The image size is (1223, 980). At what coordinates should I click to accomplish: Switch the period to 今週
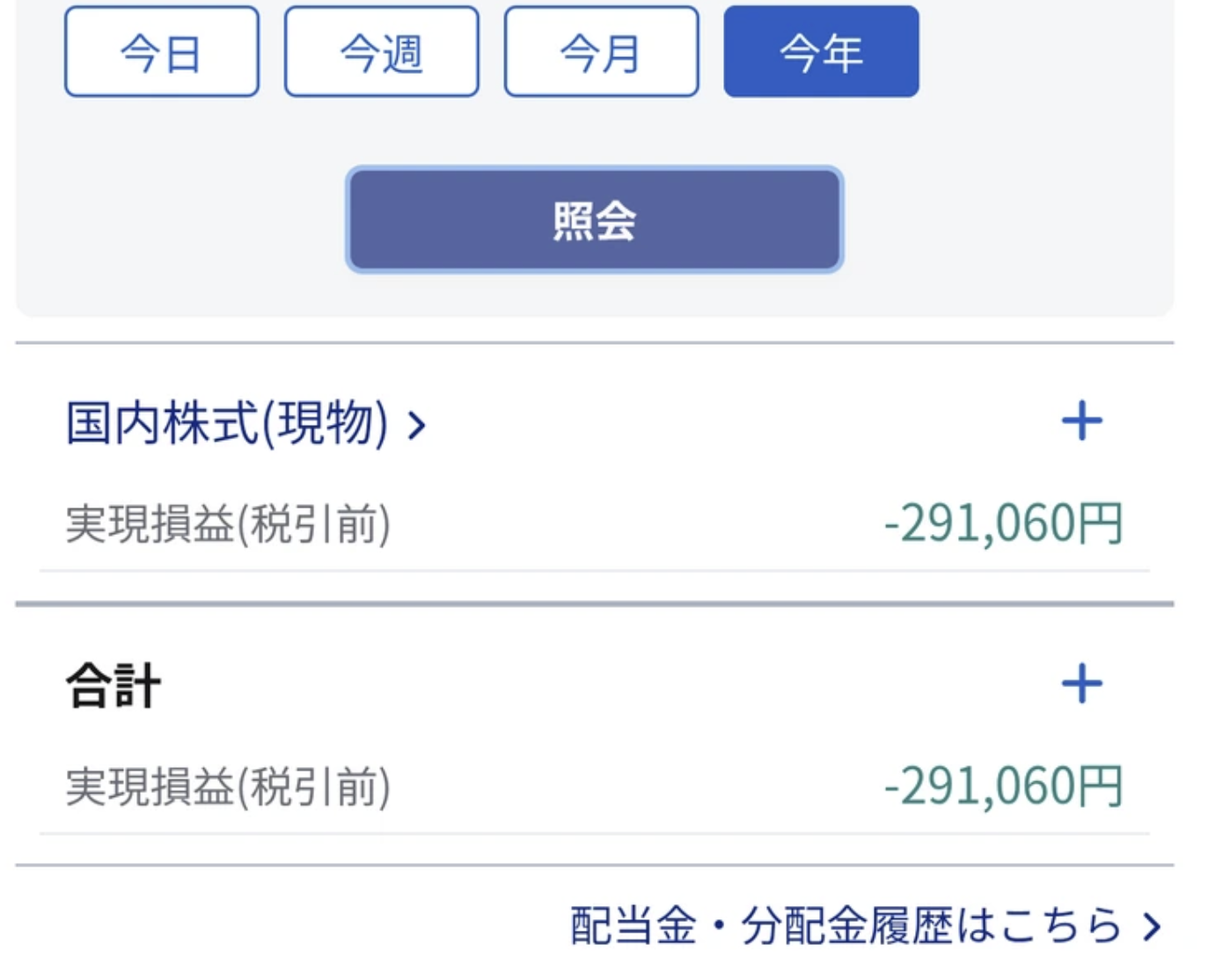click(x=382, y=52)
